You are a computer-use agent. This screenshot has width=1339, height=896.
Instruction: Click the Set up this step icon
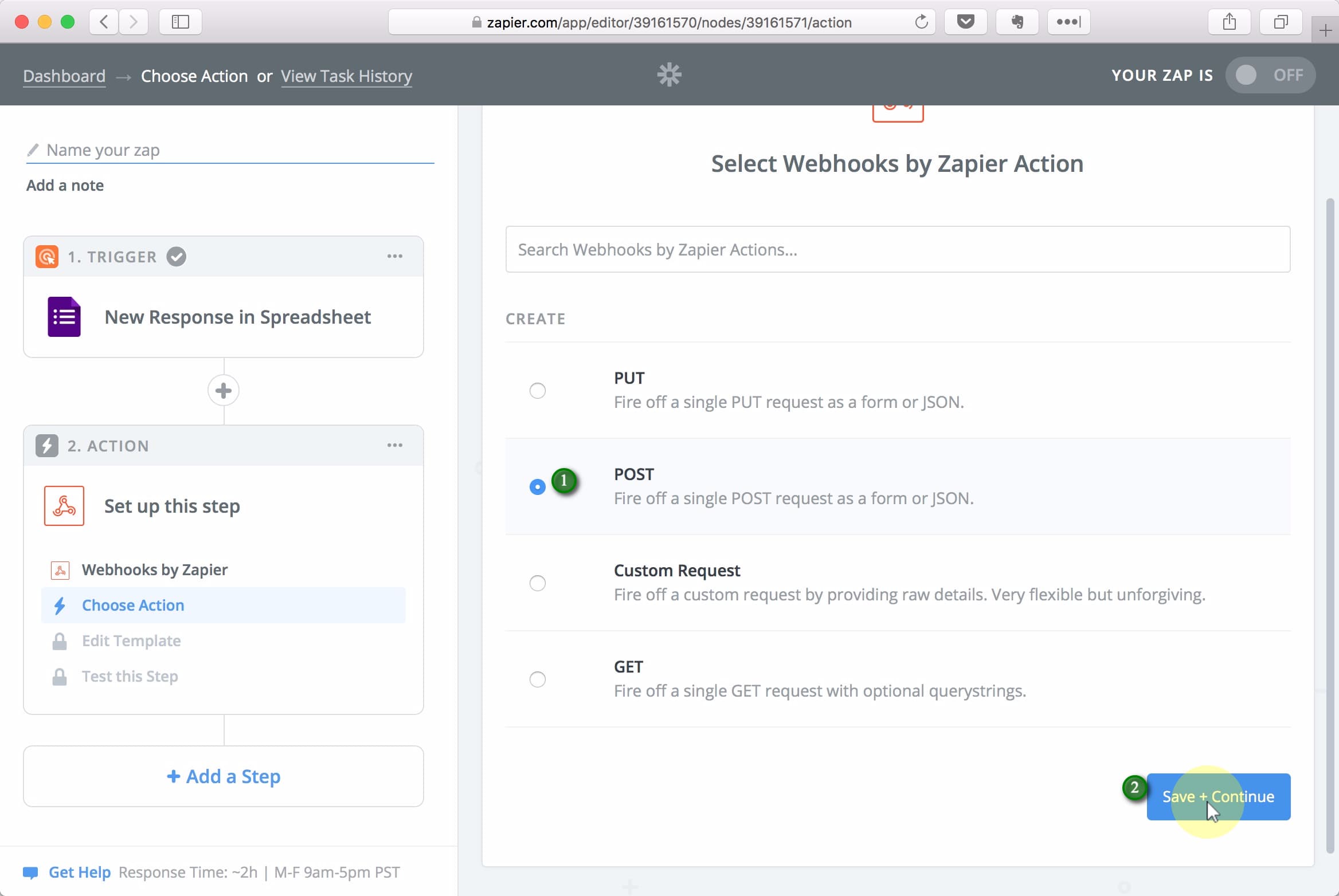[65, 505]
